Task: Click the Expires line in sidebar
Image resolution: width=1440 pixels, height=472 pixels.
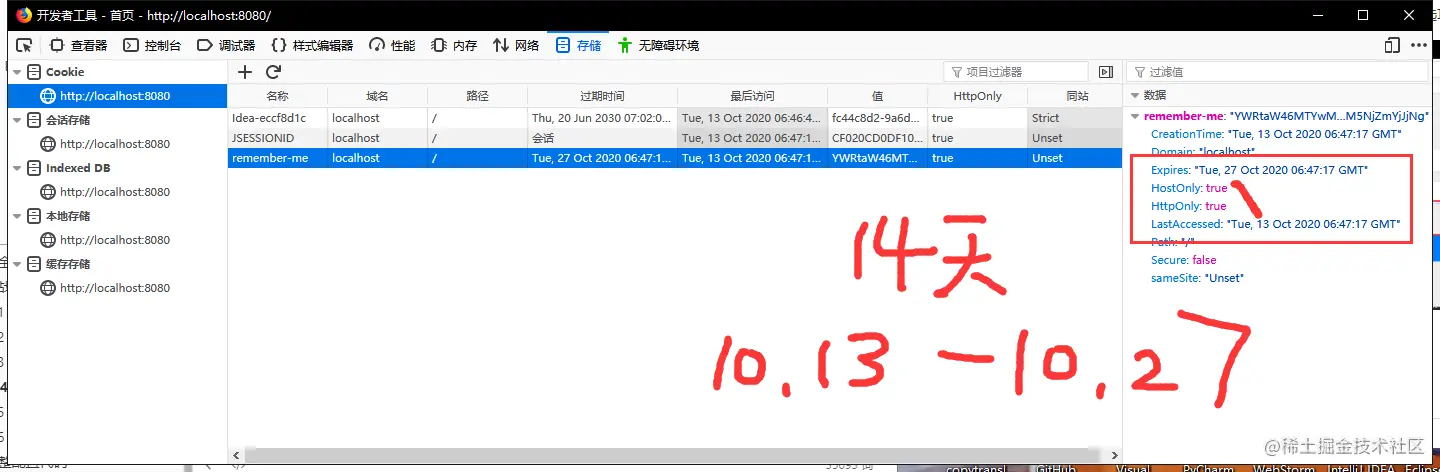Action: point(1259,170)
